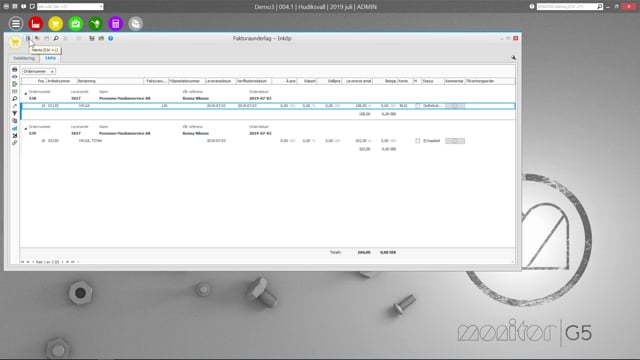640x360 pixels.
Task: Tick the checkbox on the HYLSA, TITAN row
Action: point(418,141)
